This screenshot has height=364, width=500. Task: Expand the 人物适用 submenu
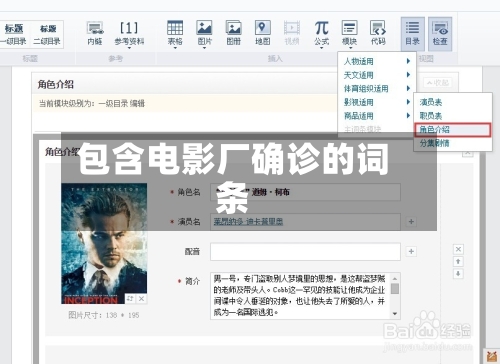[x=377, y=61]
